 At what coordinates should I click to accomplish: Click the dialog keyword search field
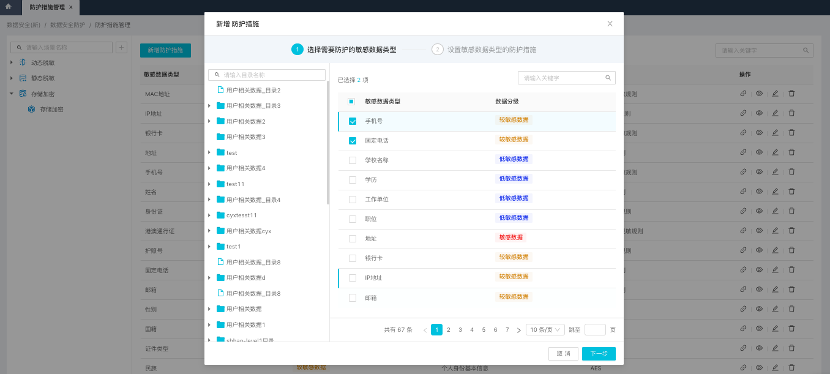[x=566, y=78]
